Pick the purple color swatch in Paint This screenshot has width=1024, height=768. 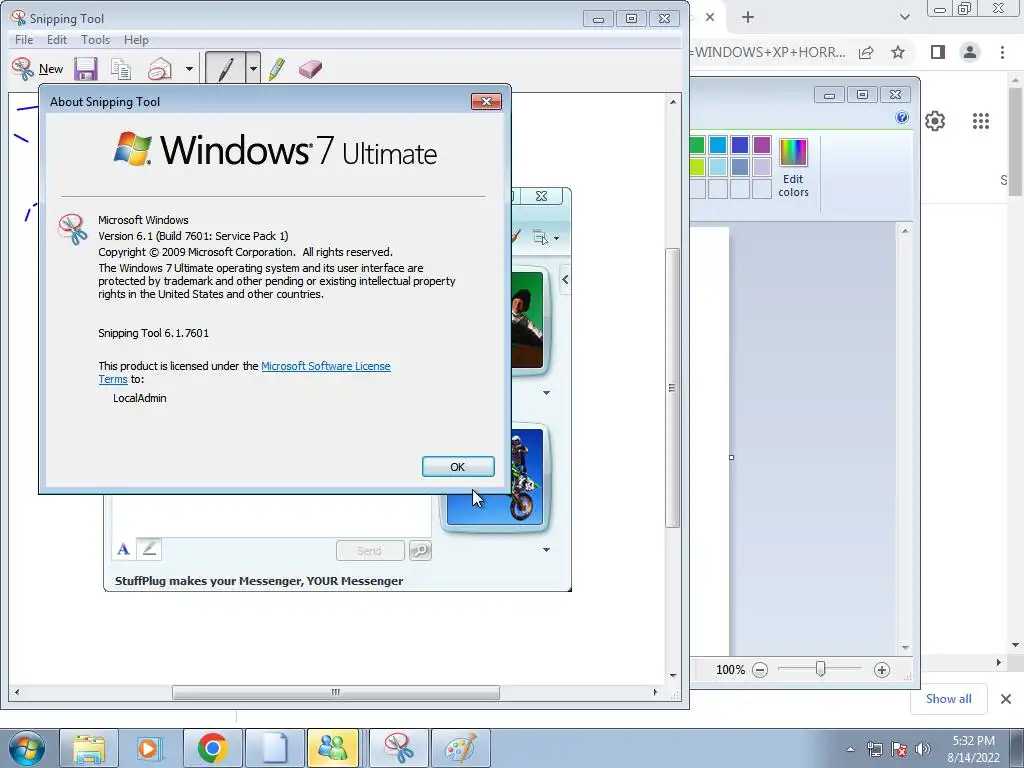(x=761, y=145)
